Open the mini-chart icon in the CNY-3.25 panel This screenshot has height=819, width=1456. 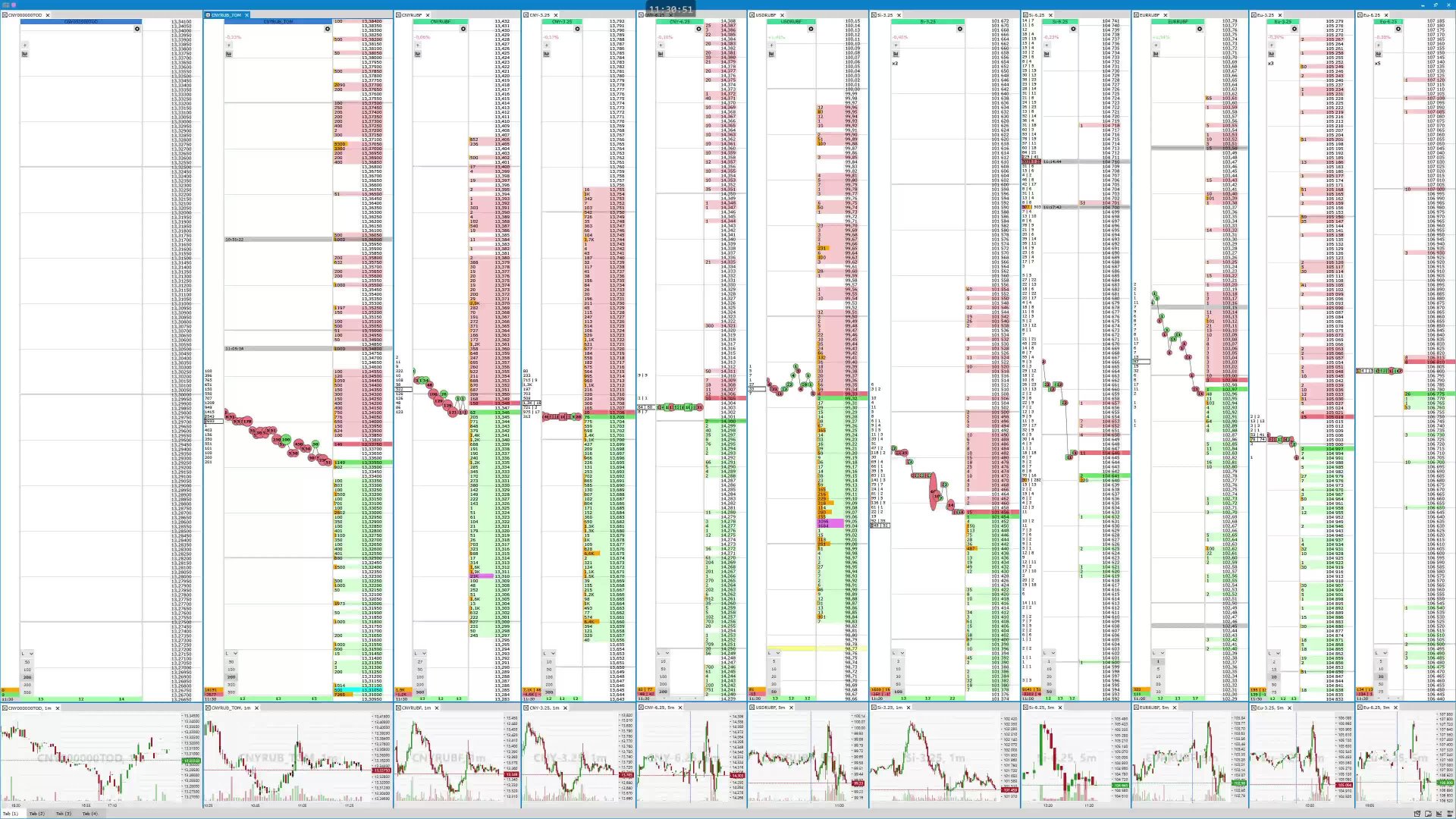click(x=545, y=54)
